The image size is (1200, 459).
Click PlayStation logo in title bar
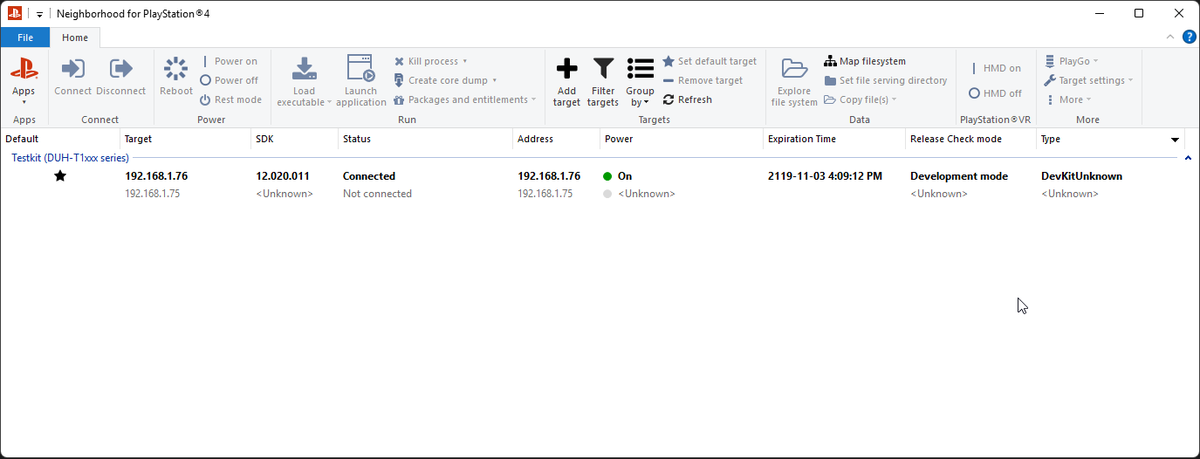click(x=13, y=13)
